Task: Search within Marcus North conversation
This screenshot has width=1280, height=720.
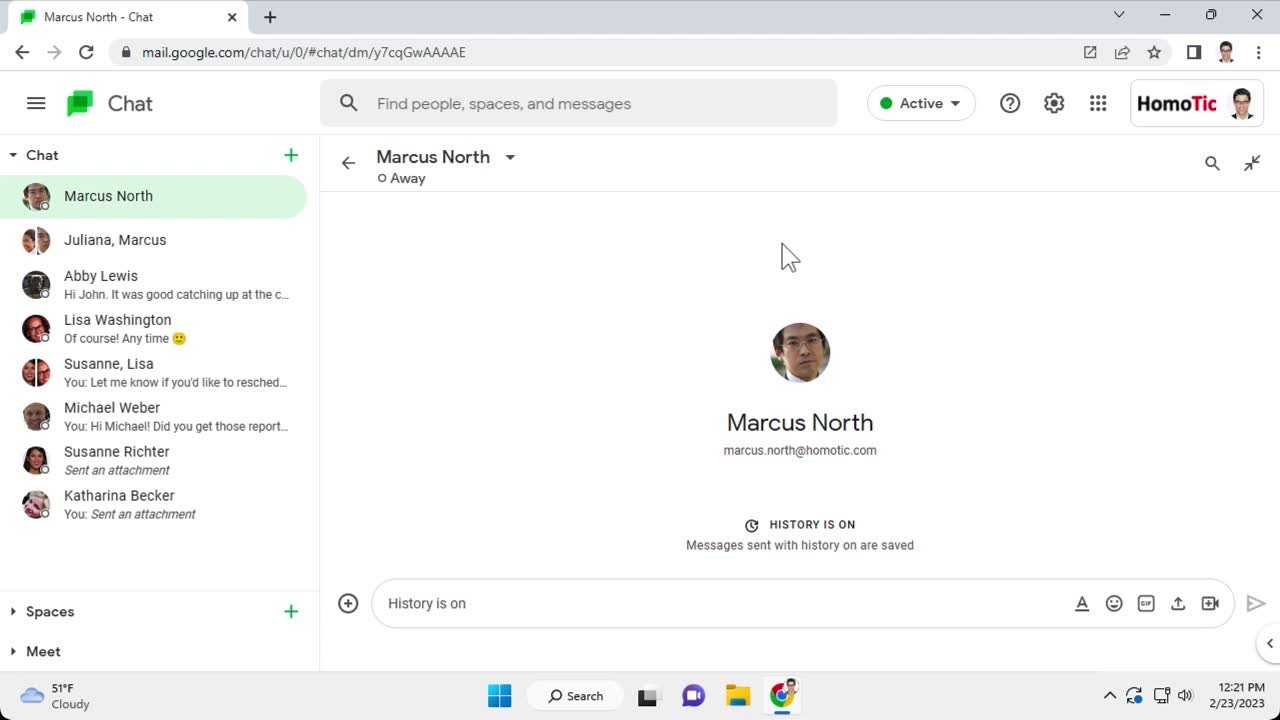Action: (1212, 164)
